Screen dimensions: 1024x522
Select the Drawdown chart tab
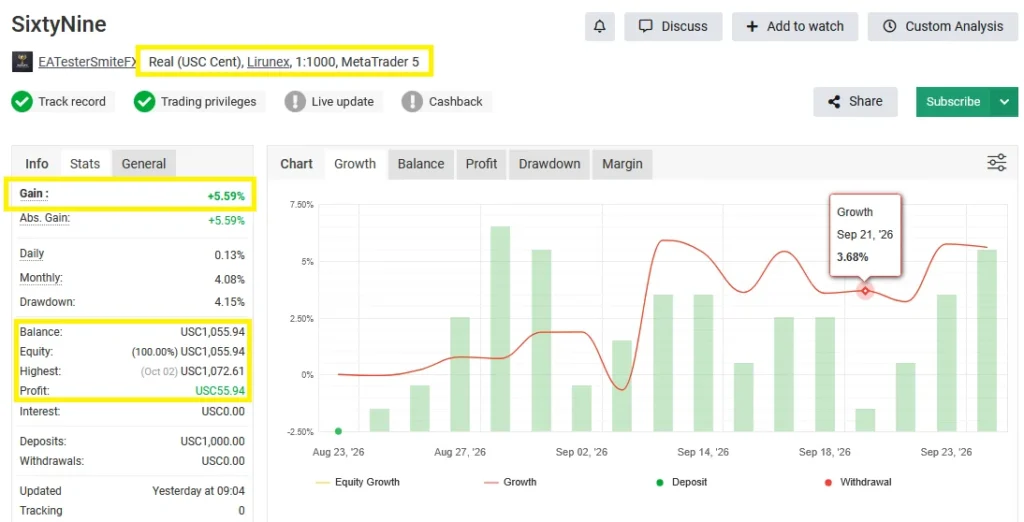tap(549, 164)
